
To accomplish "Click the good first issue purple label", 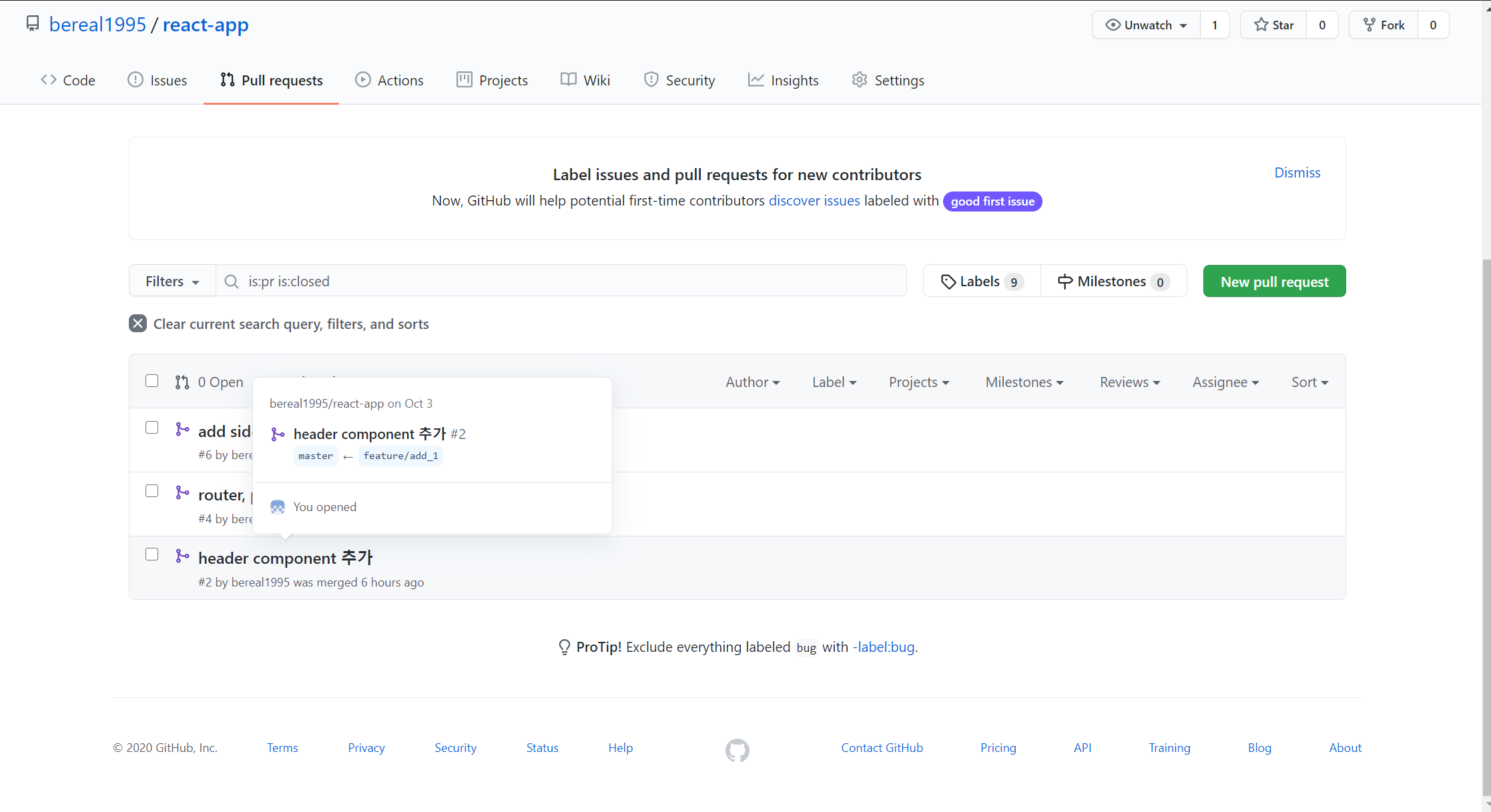I will (992, 201).
